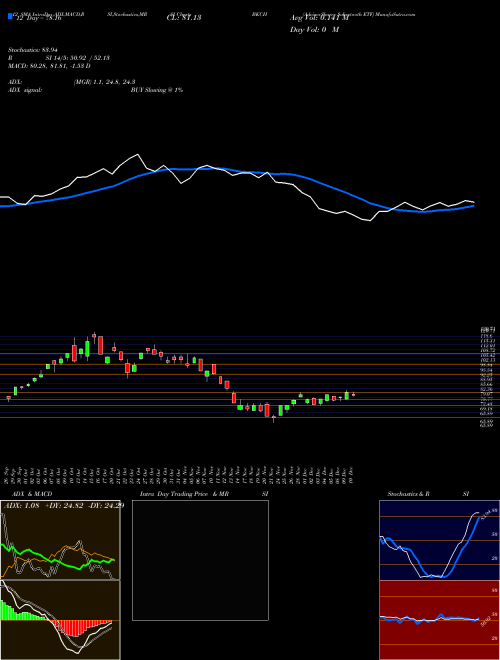
Task: Open the ADX indicator chart with the green line
Action: click(60, 540)
